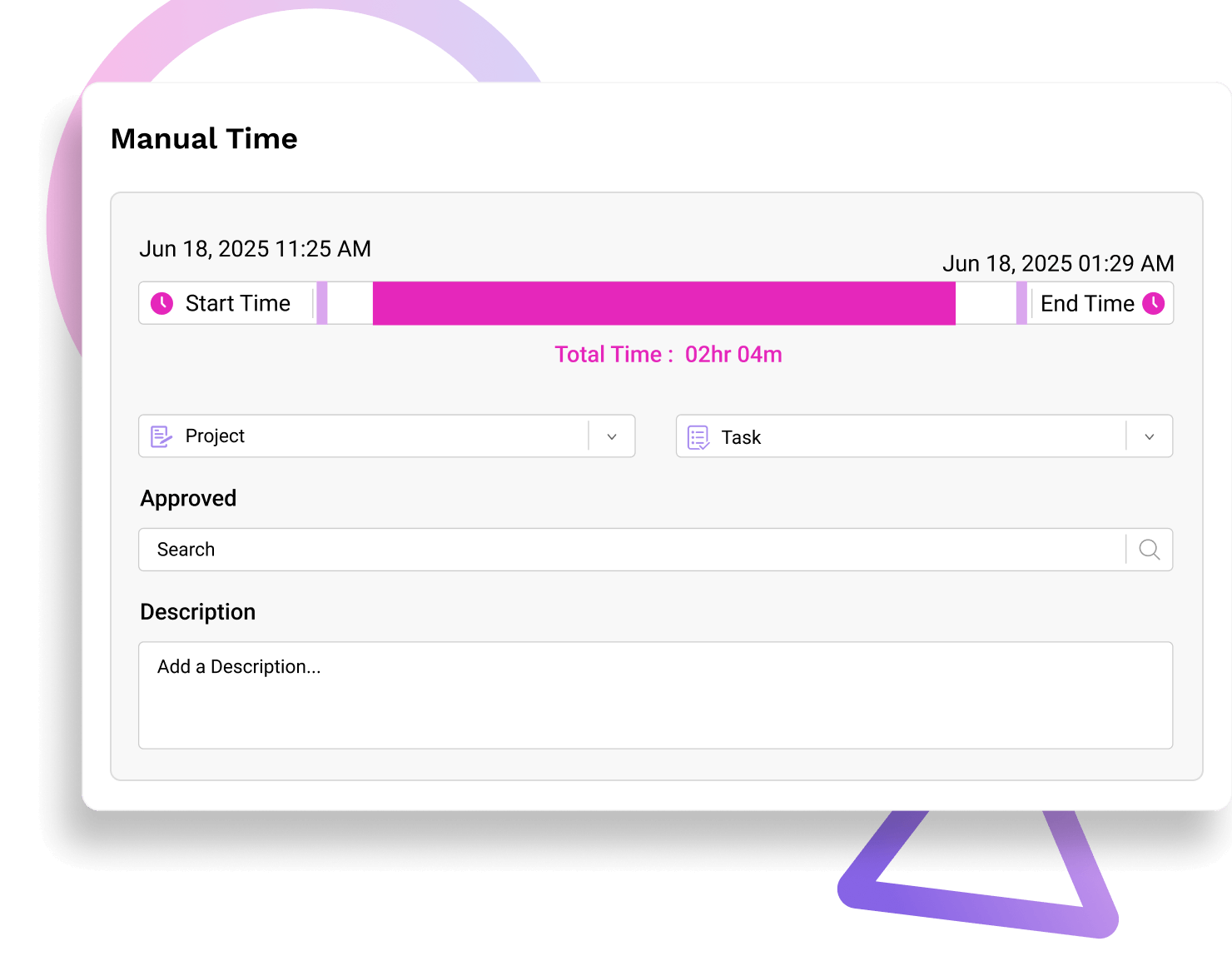Grab the right end-time slider handle
The image size is (1232, 971).
[1021, 303]
